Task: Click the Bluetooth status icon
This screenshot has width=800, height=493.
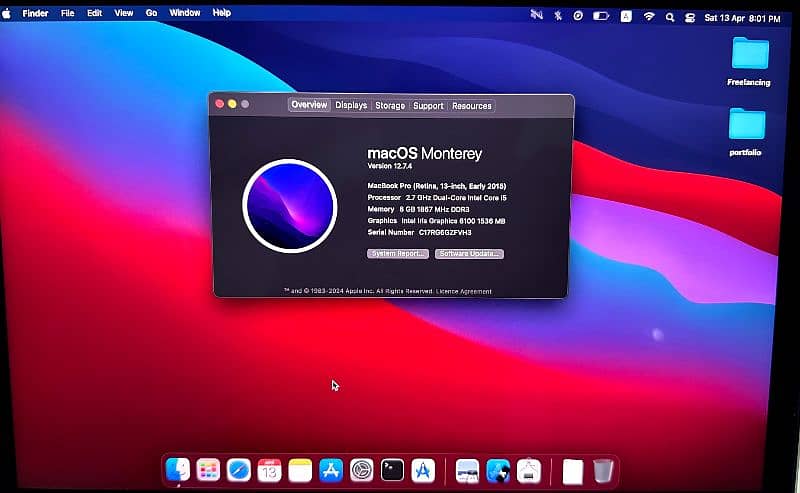Action: click(558, 16)
